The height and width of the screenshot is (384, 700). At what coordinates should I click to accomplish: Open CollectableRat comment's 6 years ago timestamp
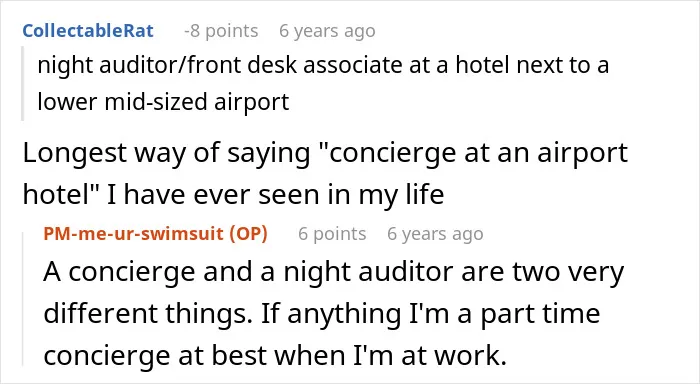(327, 31)
